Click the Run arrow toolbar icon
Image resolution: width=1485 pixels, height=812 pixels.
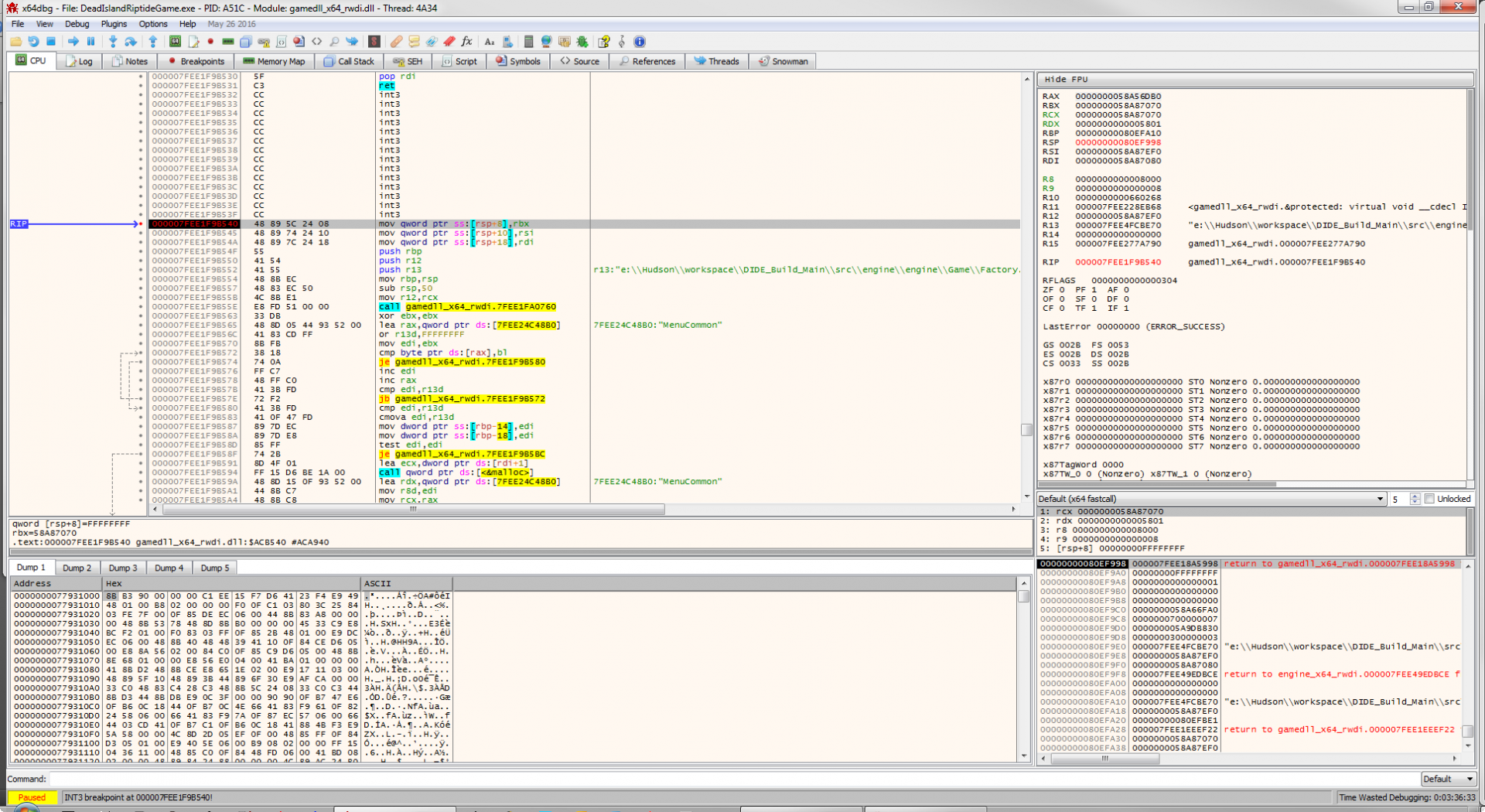point(73,42)
